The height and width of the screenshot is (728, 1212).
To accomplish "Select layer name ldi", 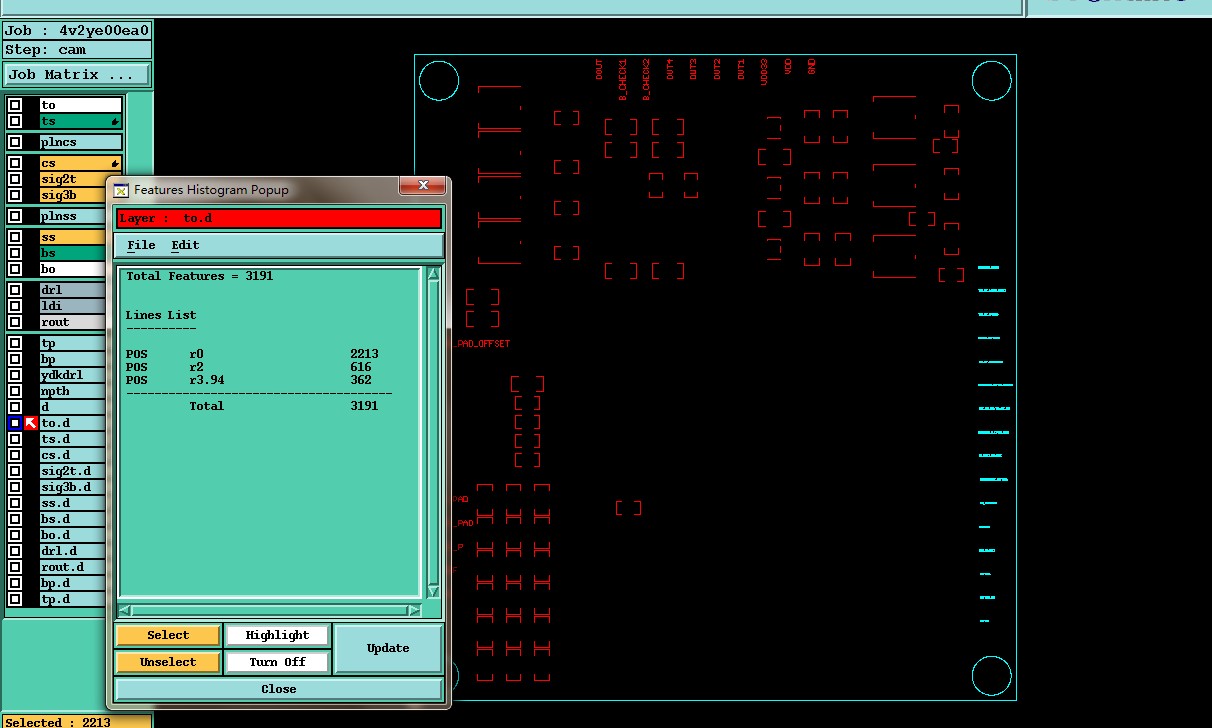I will click(73, 306).
